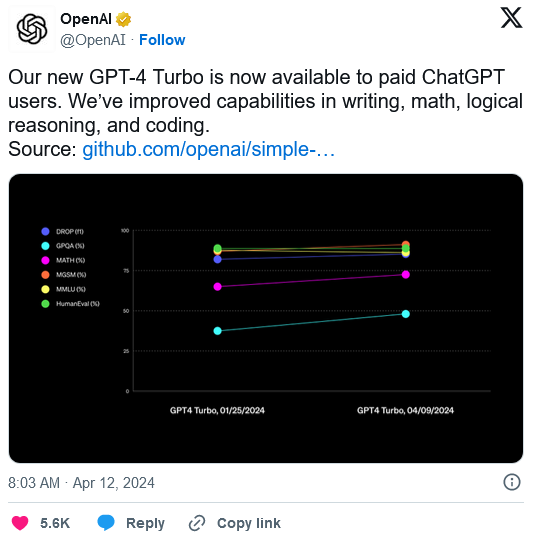The width and height of the screenshot is (533, 541).
Task: Click the OpenAI profile avatar logo
Action: (x=32, y=29)
